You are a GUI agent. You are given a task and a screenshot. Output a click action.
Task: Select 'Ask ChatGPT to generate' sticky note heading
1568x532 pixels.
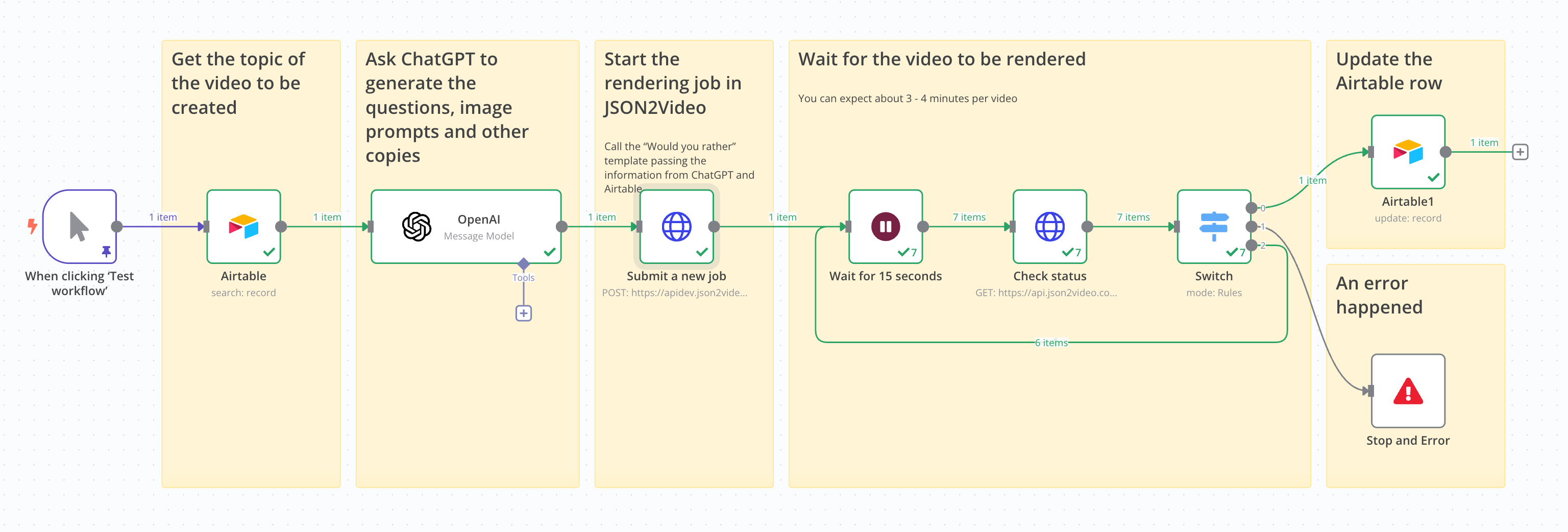click(447, 107)
